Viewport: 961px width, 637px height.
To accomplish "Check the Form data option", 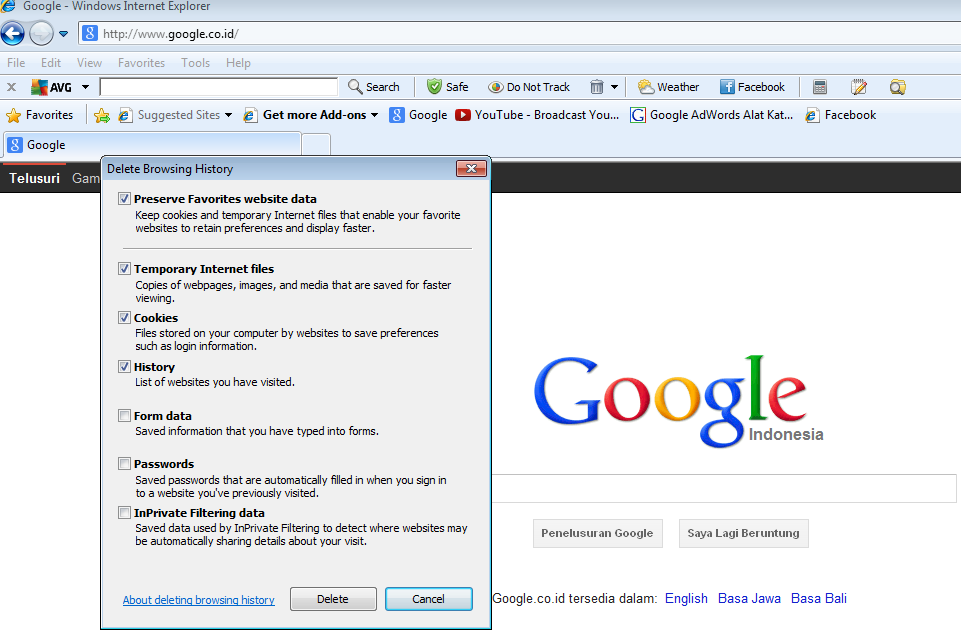I will (x=124, y=416).
